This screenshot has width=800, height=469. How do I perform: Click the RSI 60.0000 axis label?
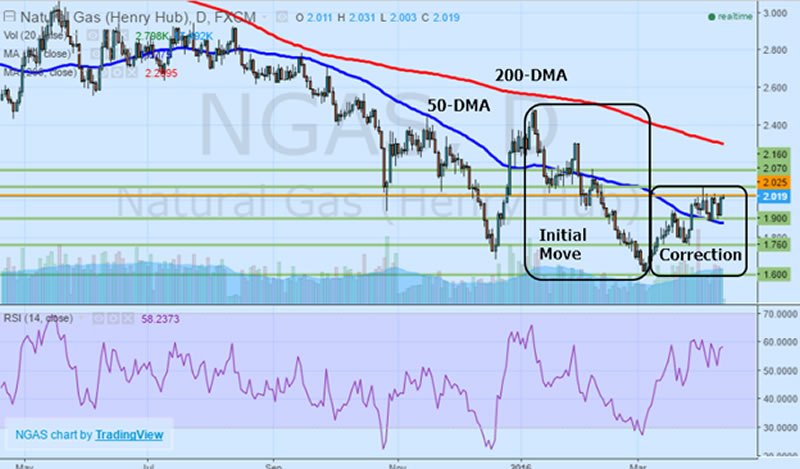(780, 342)
